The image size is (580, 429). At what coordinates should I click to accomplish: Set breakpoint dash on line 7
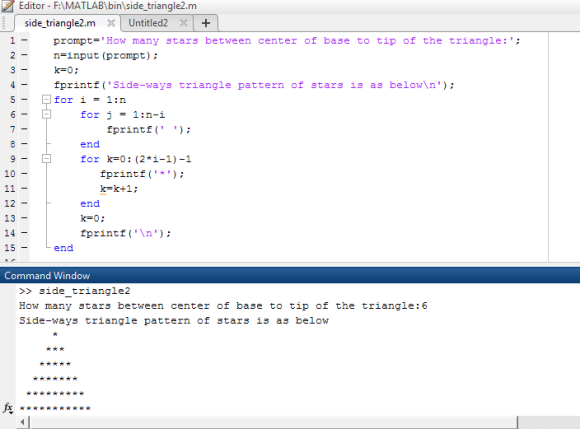[24, 129]
